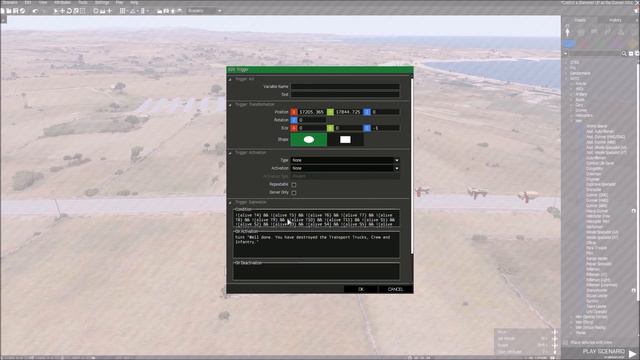This screenshot has height=360, width=640.
Task: Open the Help menu
Action: click(x=134, y=2)
